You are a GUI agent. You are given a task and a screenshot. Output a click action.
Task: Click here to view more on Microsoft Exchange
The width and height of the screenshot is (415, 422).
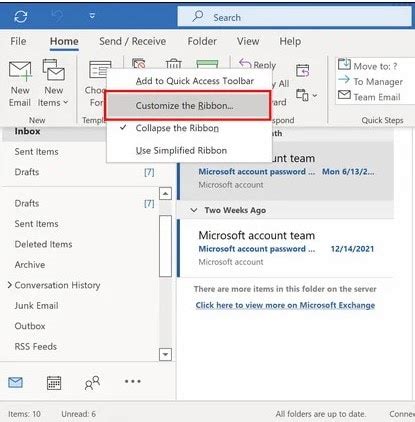coord(285,305)
